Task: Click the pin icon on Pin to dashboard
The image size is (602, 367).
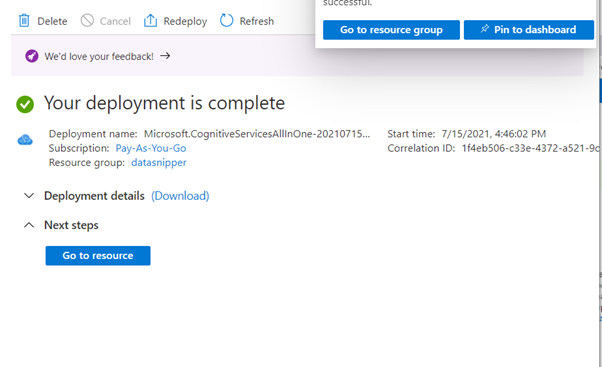Action: point(485,29)
